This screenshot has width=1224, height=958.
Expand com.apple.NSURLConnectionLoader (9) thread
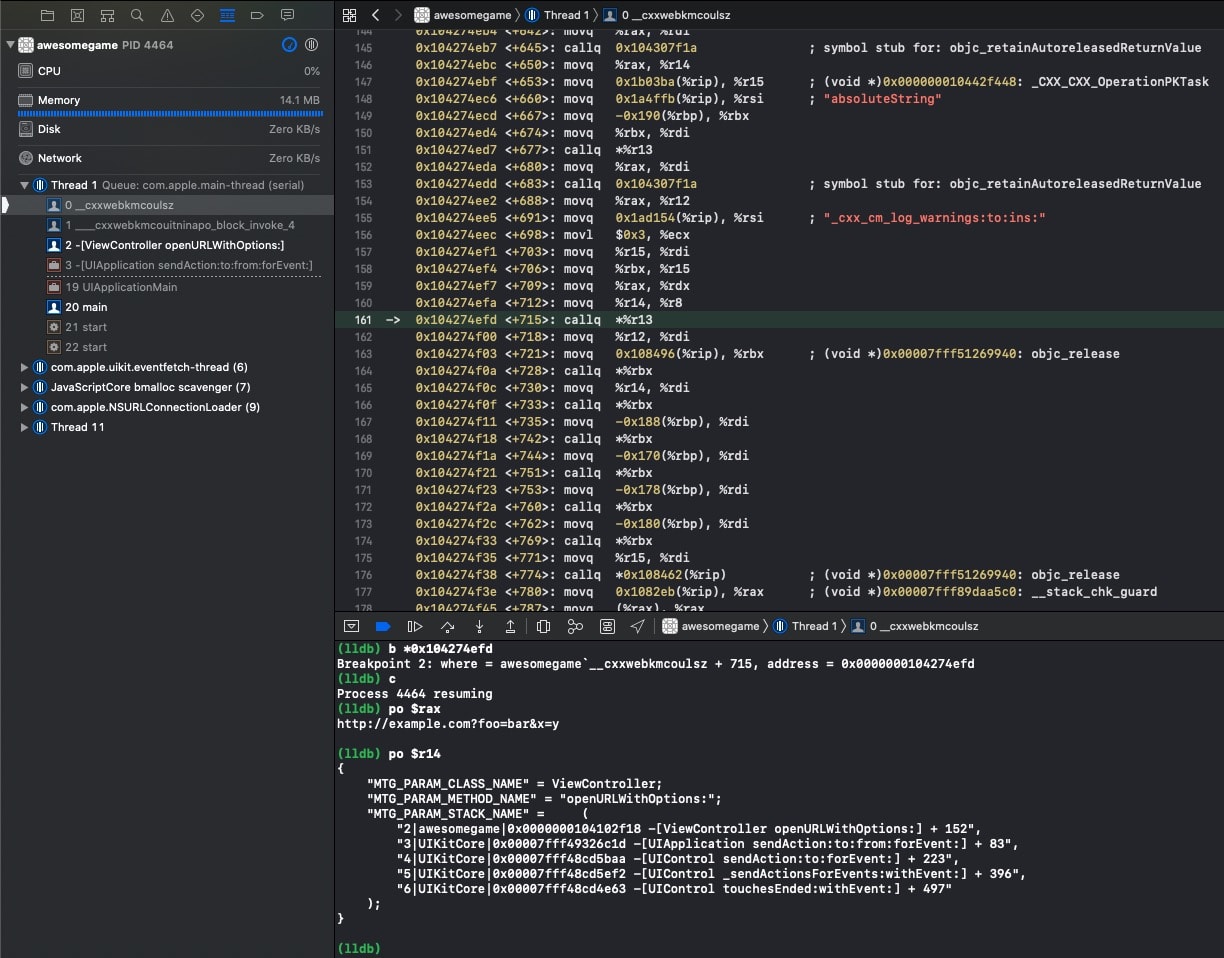coord(24,407)
